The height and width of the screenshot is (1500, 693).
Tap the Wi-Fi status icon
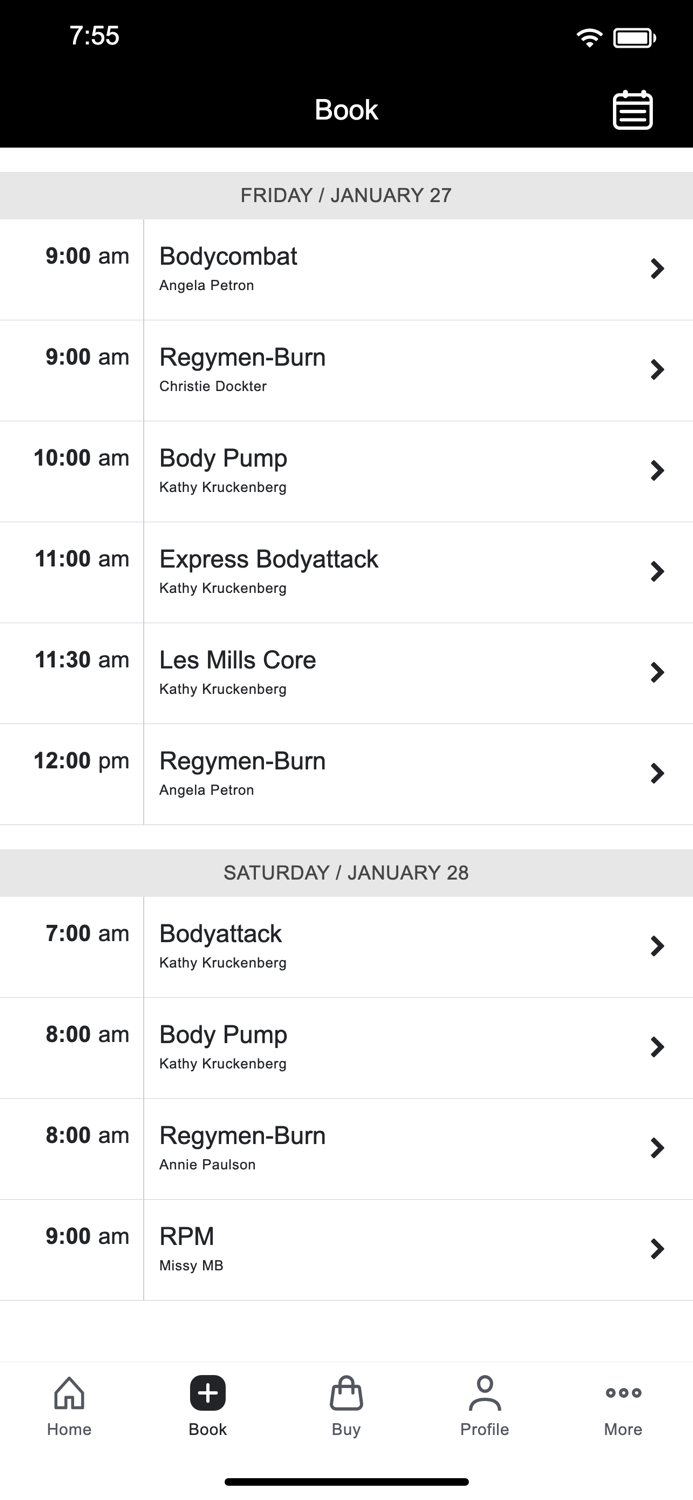[x=589, y=36]
